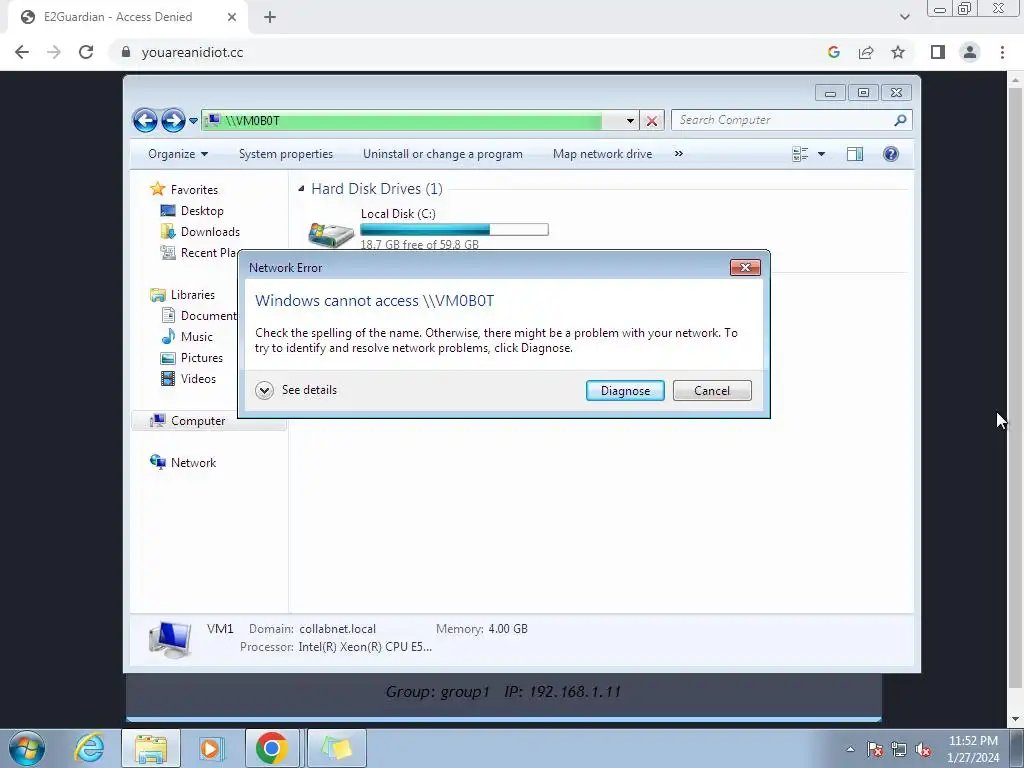The width and height of the screenshot is (1024, 768).
Task: Click Uninstall or change a program
Action: tap(443, 154)
